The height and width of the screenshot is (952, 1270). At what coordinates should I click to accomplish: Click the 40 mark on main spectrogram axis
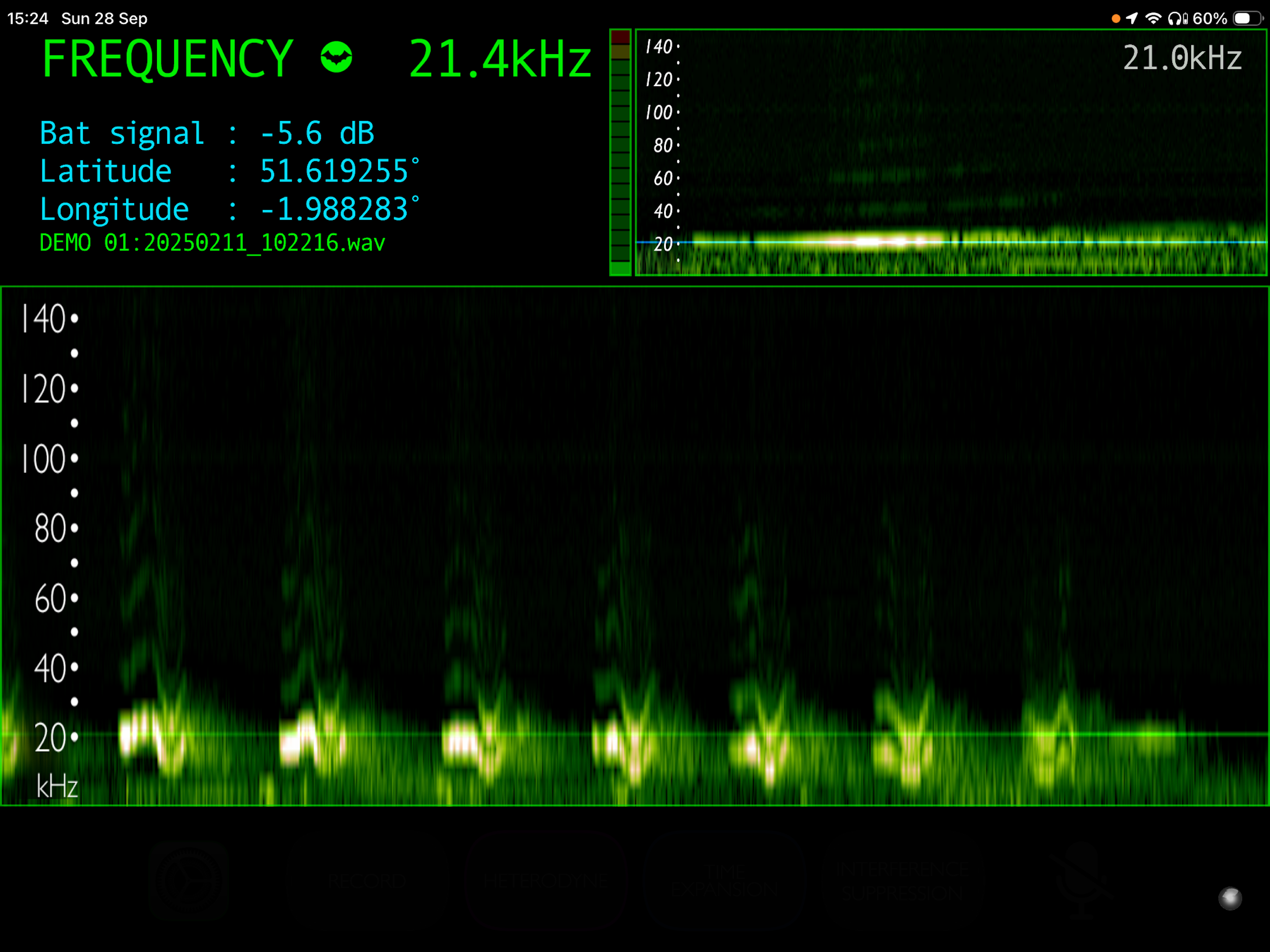pyautogui.click(x=56, y=668)
